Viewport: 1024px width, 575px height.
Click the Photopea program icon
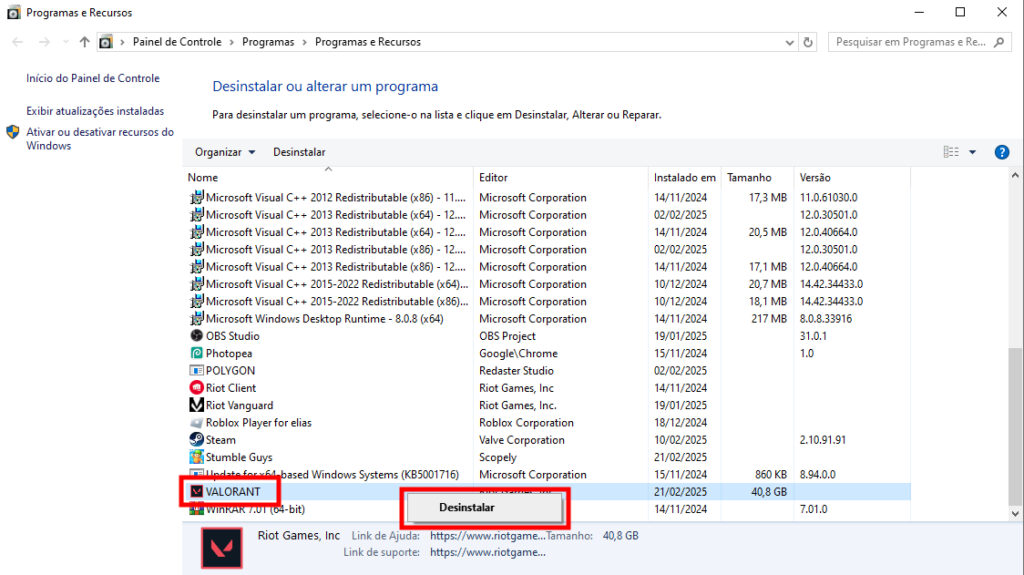pos(197,353)
